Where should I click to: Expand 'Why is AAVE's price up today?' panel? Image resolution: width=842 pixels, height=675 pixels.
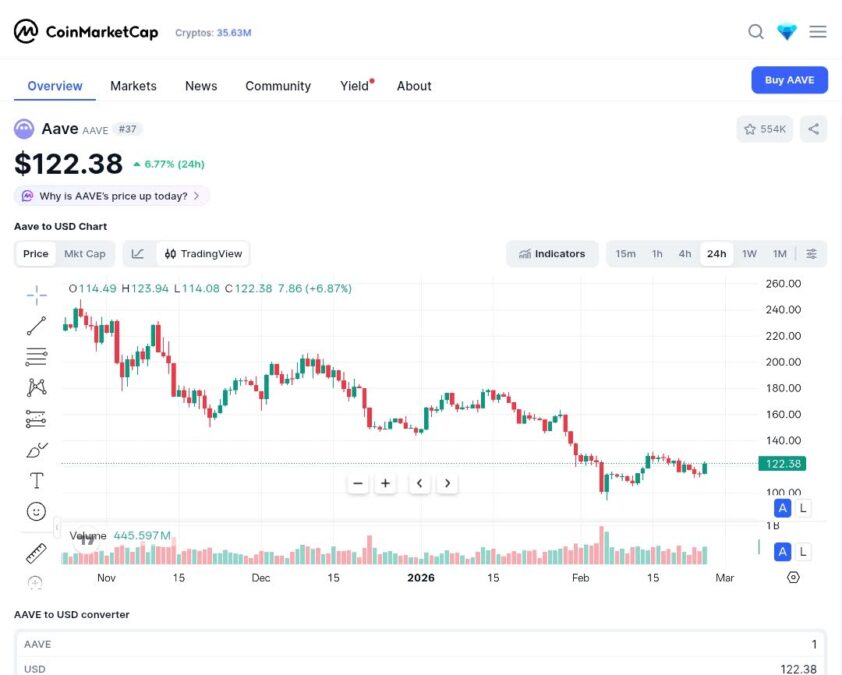pyautogui.click(x=110, y=196)
